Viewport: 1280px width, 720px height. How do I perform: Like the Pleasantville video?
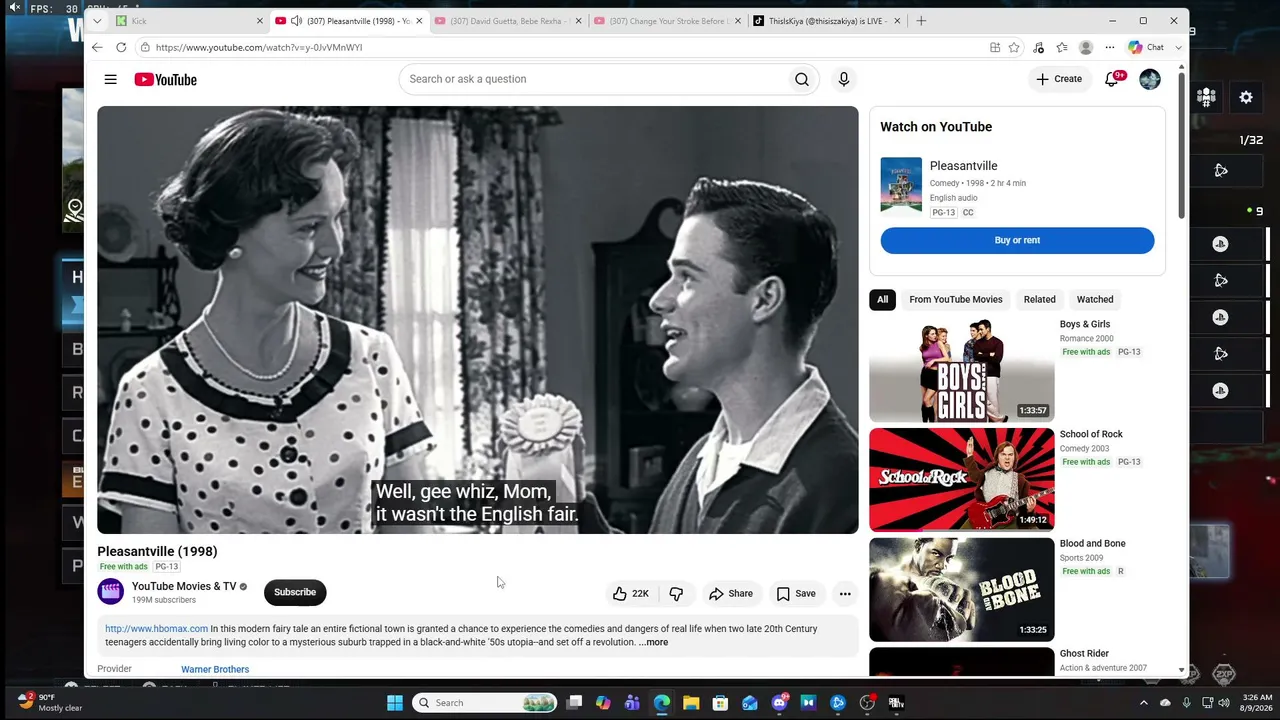pyautogui.click(x=631, y=593)
